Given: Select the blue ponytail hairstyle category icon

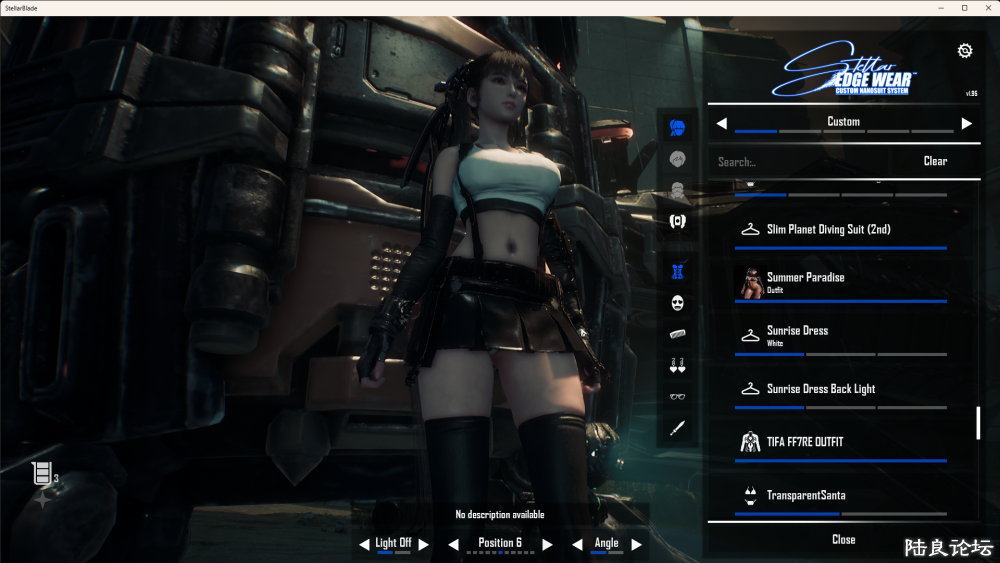Looking at the screenshot, I should (677, 128).
